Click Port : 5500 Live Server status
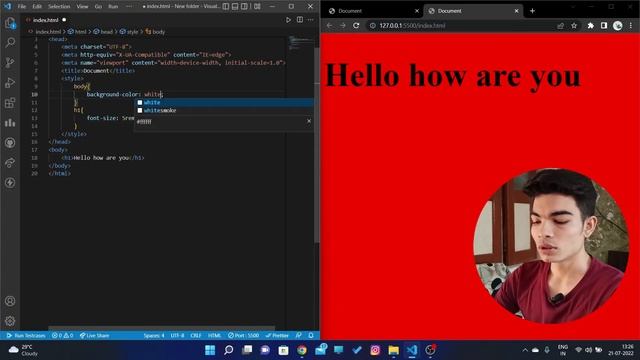Image resolution: width=640 pixels, height=360 pixels. 244,336
